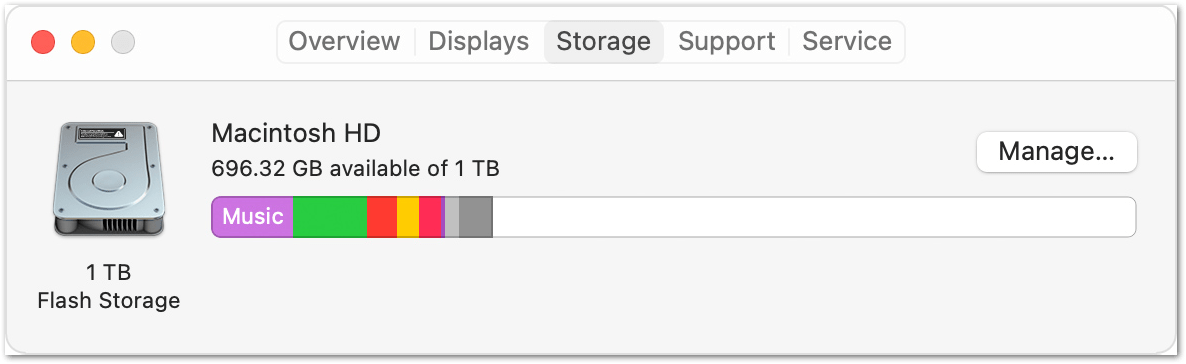Open the Service tab

[x=846, y=41]
